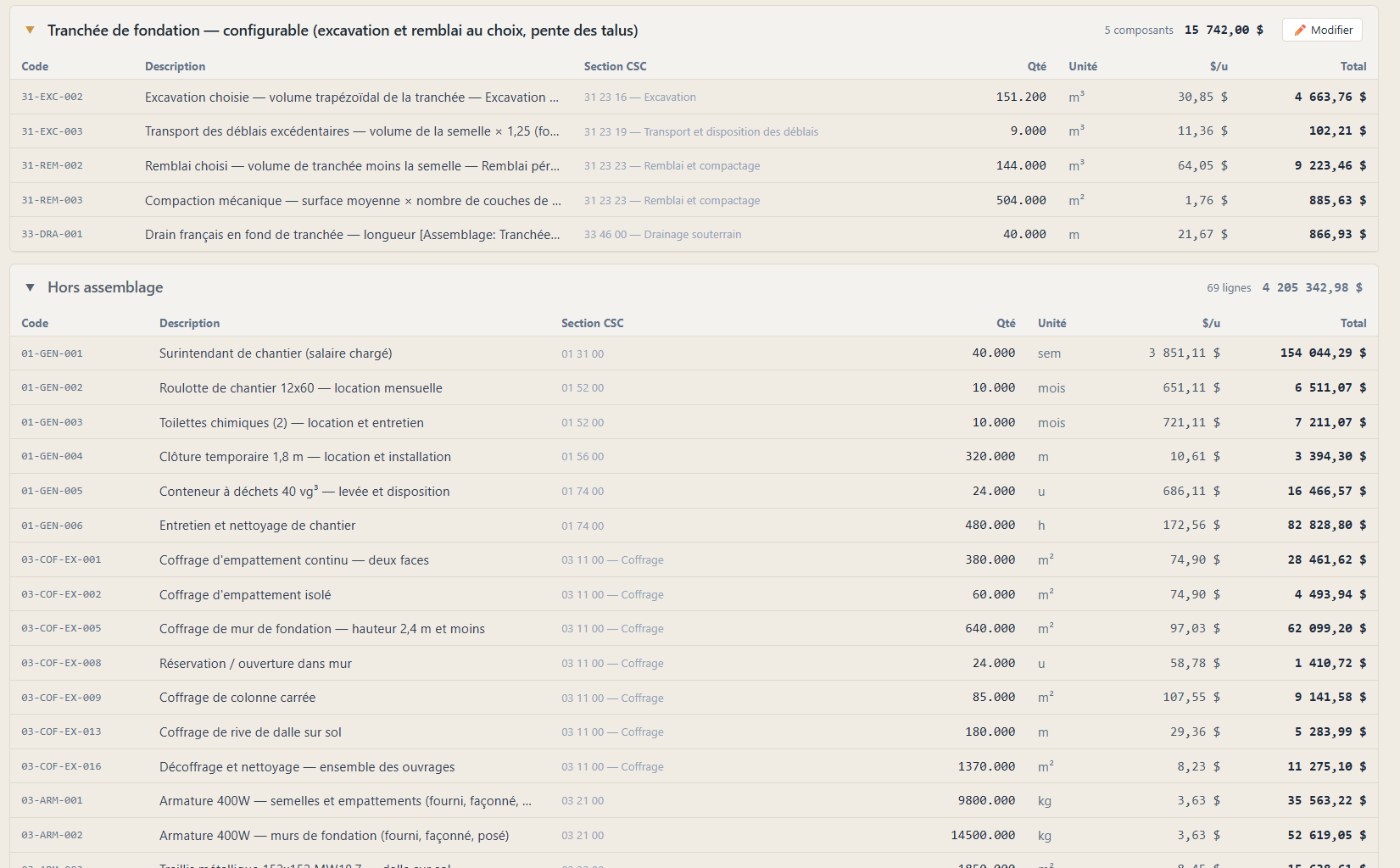Select Coffrage d'empattement isolé row
Image resolution: width=1400 pixels, height=868 pixels.
(x=694, y=594)
